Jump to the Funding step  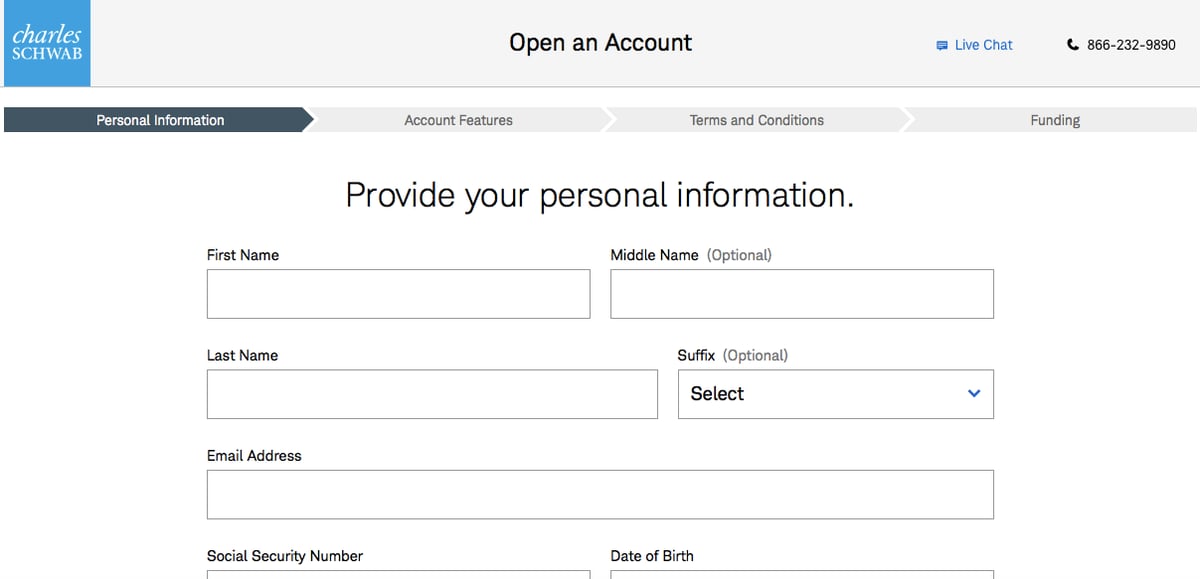pyautogui.click(x=1055, y=120)
